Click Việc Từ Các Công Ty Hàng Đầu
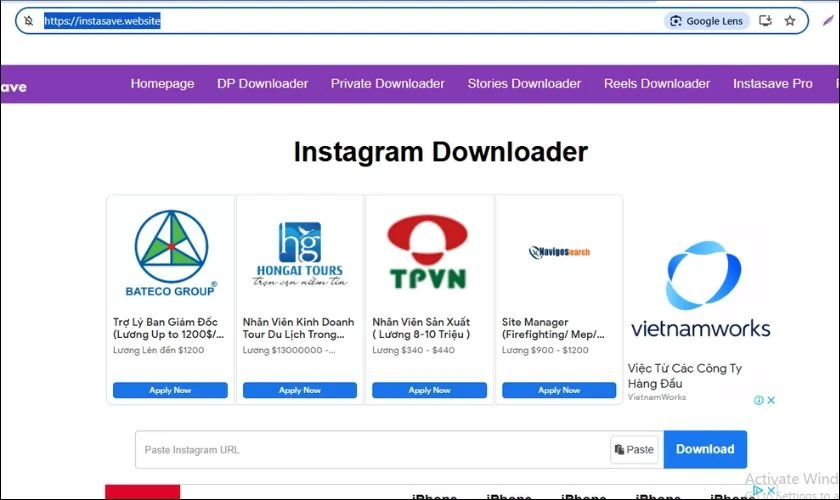The width and height of the screenshot is (840, 500). pyautogui.click(x=685, y=376)
